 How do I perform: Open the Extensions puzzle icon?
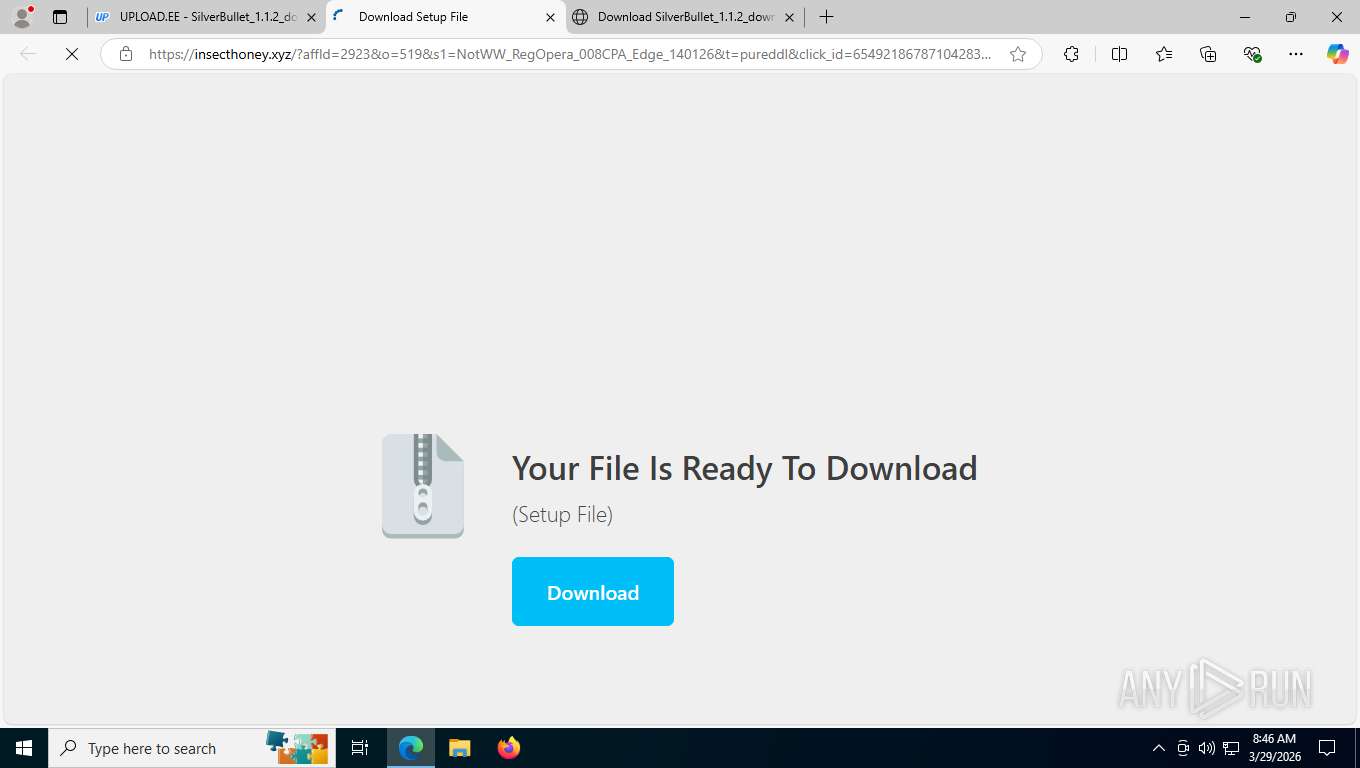pos(1071,55)
